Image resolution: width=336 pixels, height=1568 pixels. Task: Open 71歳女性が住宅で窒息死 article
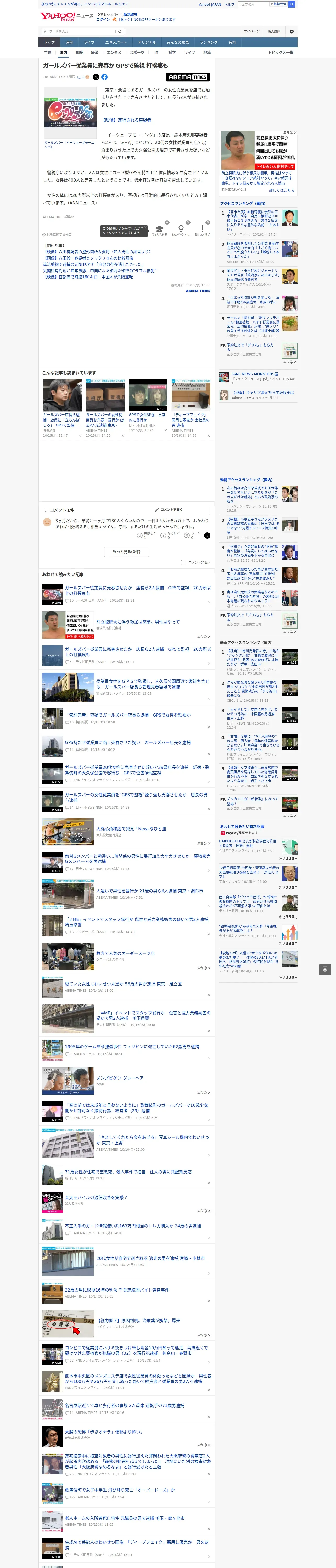(x=128, y=1172)
